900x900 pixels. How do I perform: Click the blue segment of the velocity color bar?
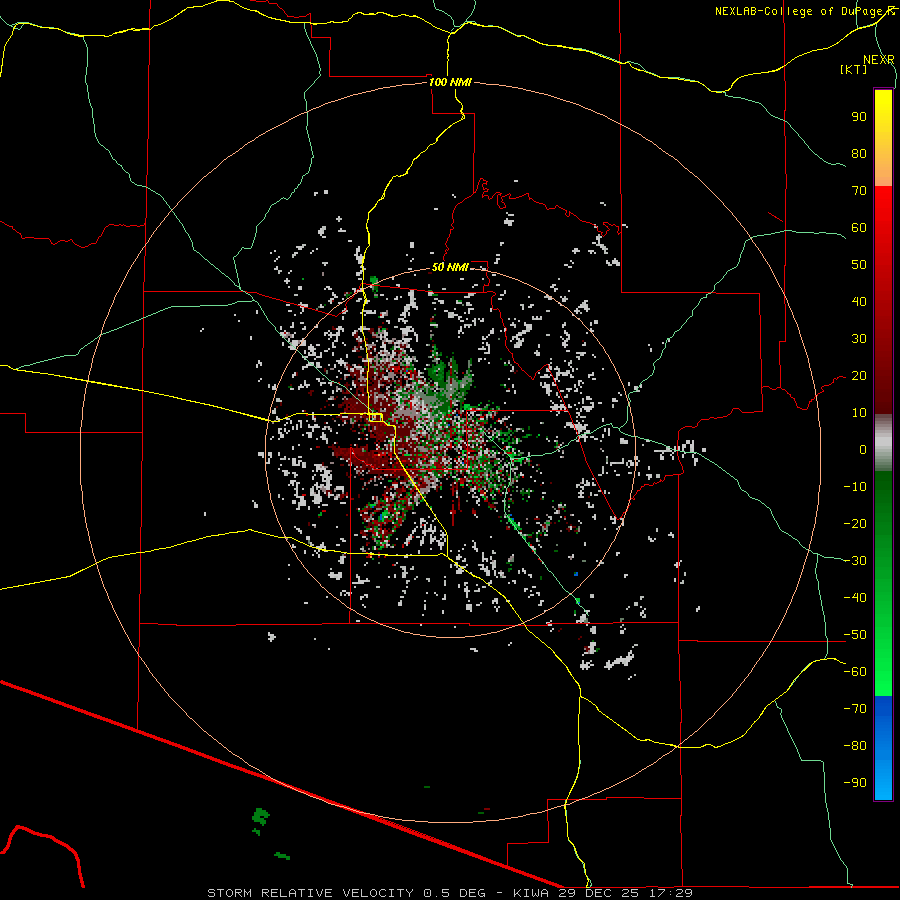coord(883,748)
